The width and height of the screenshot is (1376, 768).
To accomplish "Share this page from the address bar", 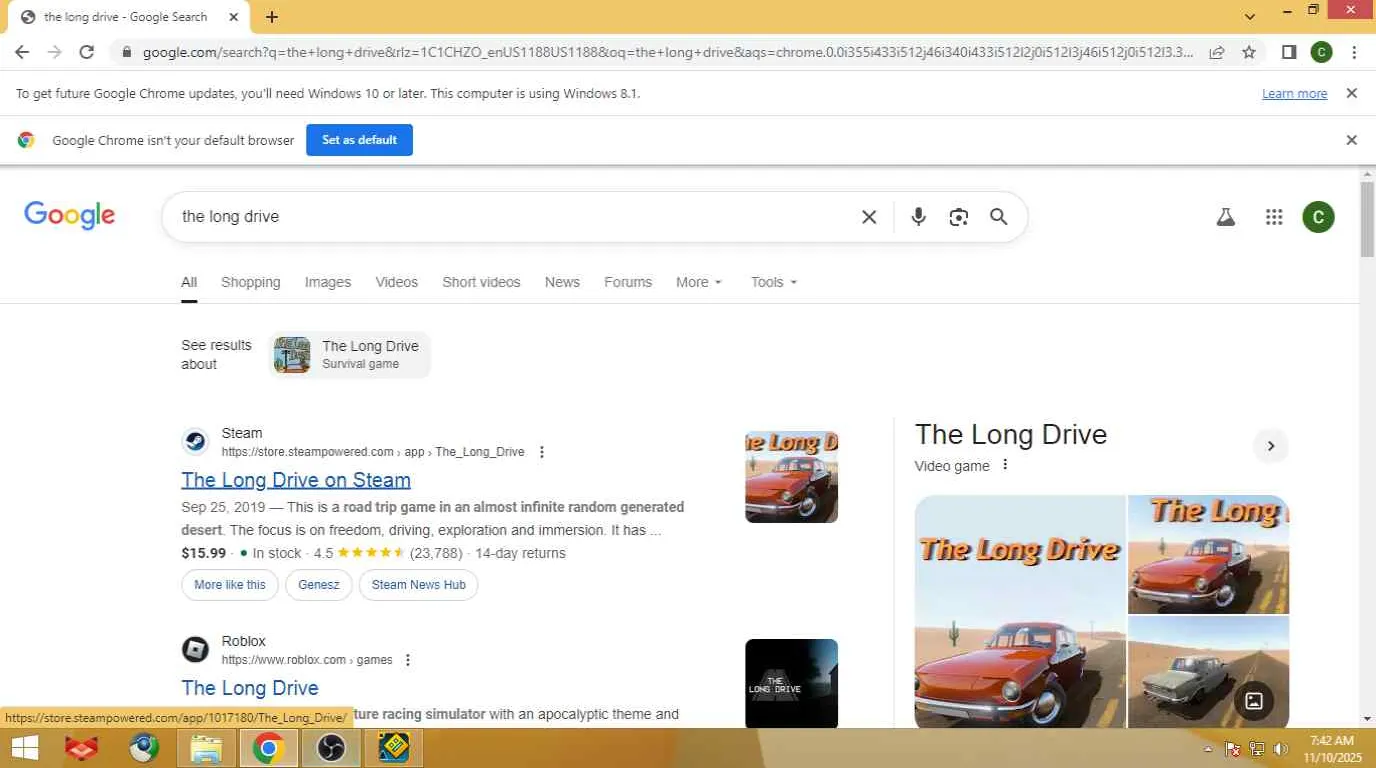I will (1217, 52).
